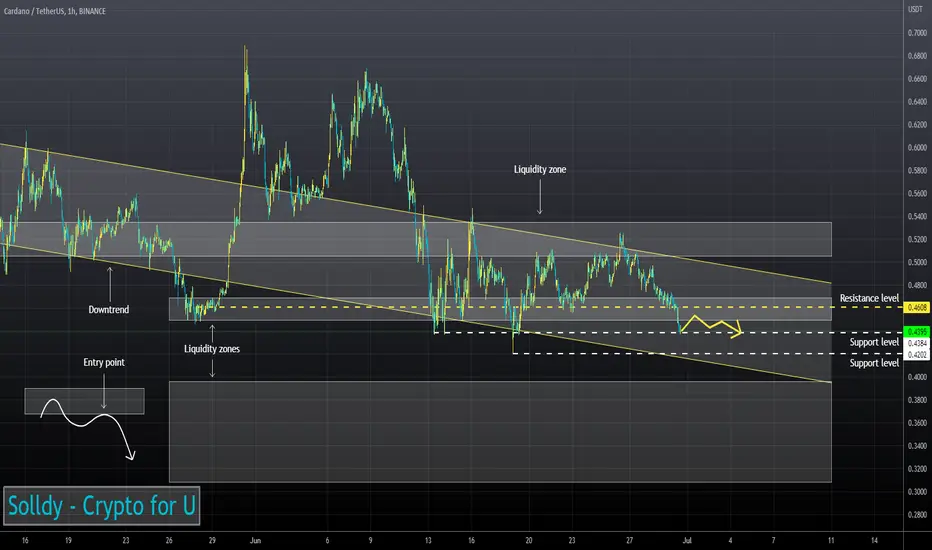932x550 pixels.
Task: Select the plural Liquidity zones annotation
Action: (x=212, y=348)
